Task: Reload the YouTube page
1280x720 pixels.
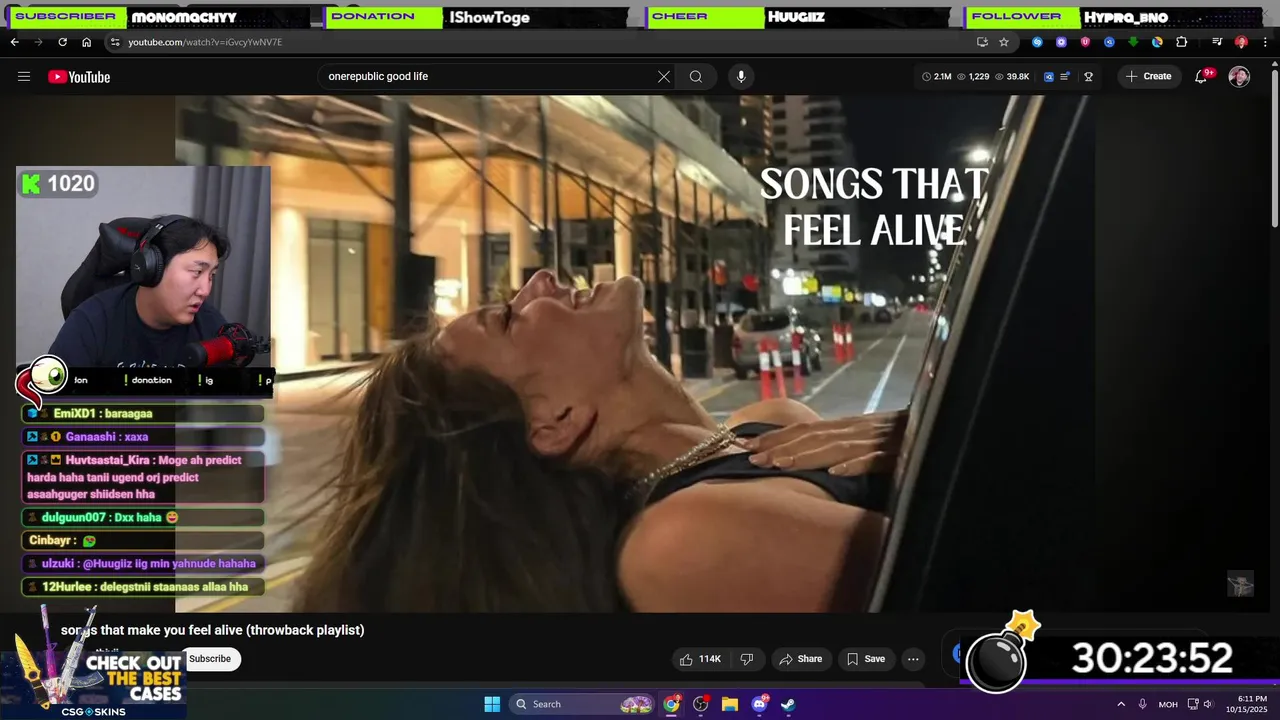Action: click(62, 42)
